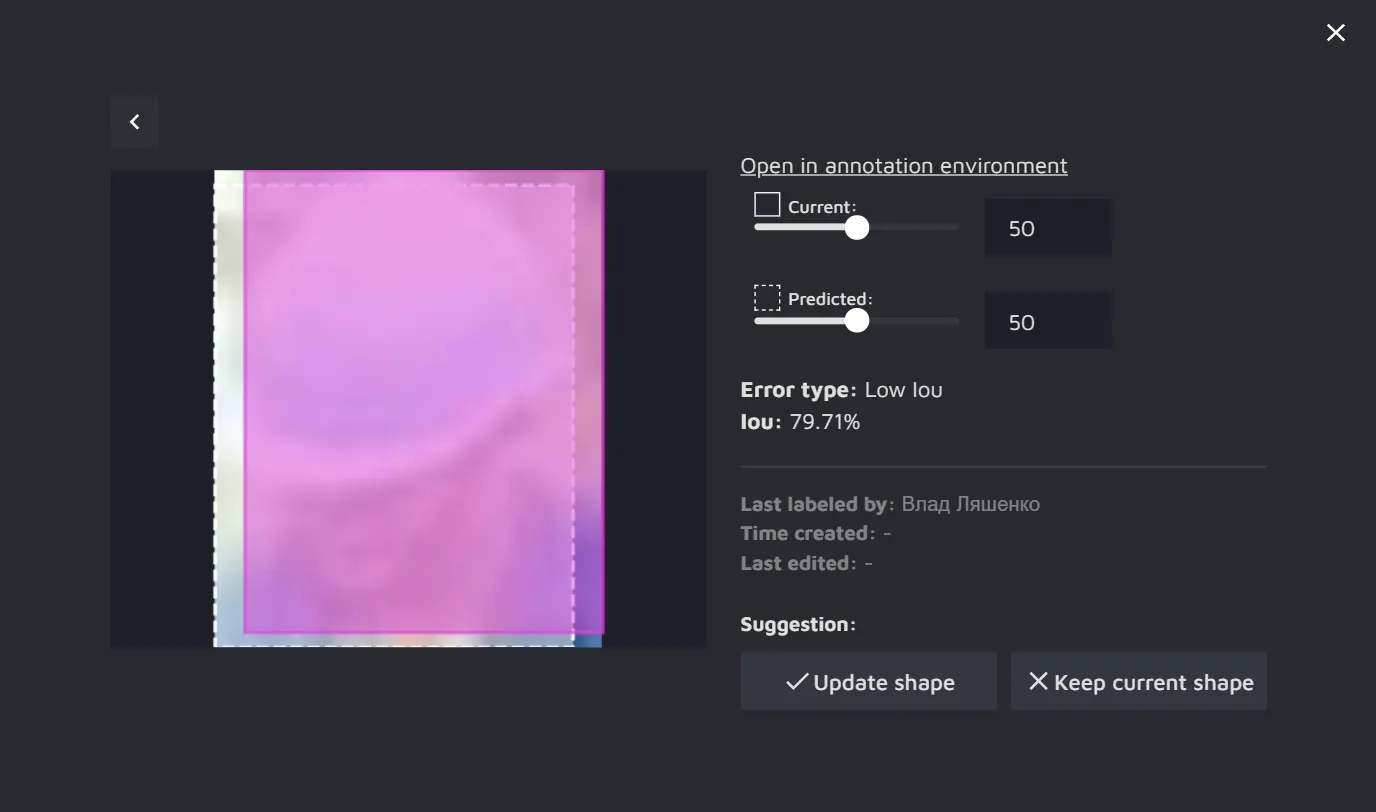1376x812 pixels.
Task: Click the X icon on Keep current shape
Action: 1038,681
